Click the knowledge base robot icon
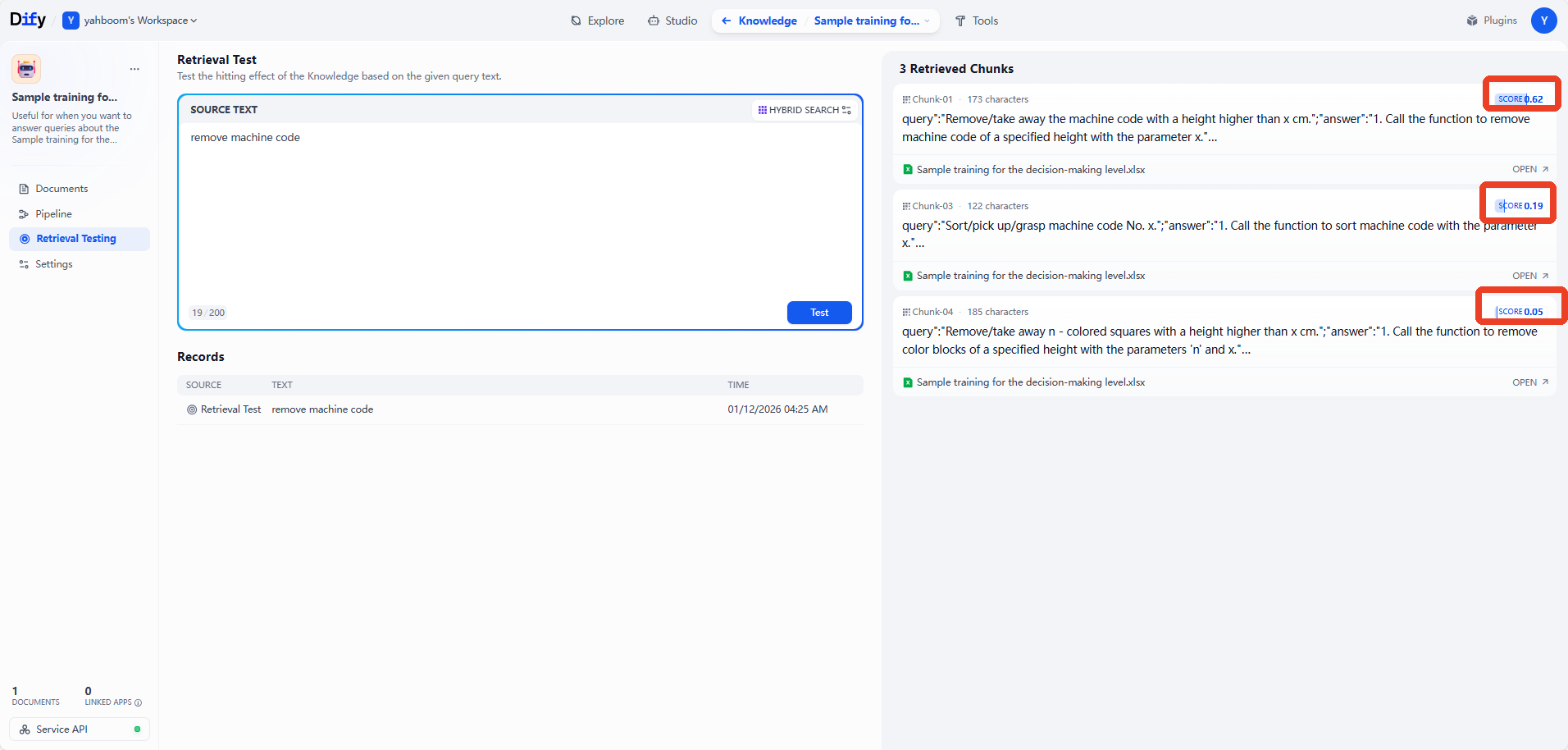Screen dimensions: 1568x750 (x=26, y=69)
